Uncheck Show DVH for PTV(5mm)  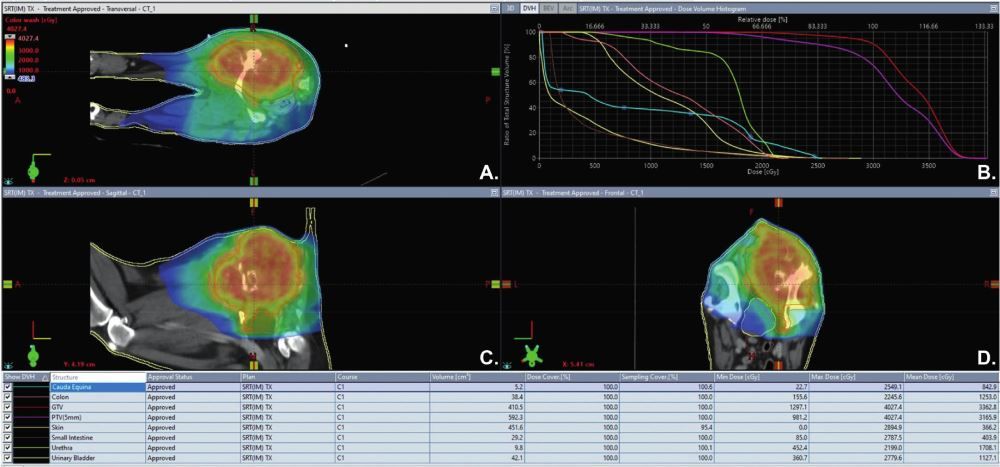tap(8, 415)
